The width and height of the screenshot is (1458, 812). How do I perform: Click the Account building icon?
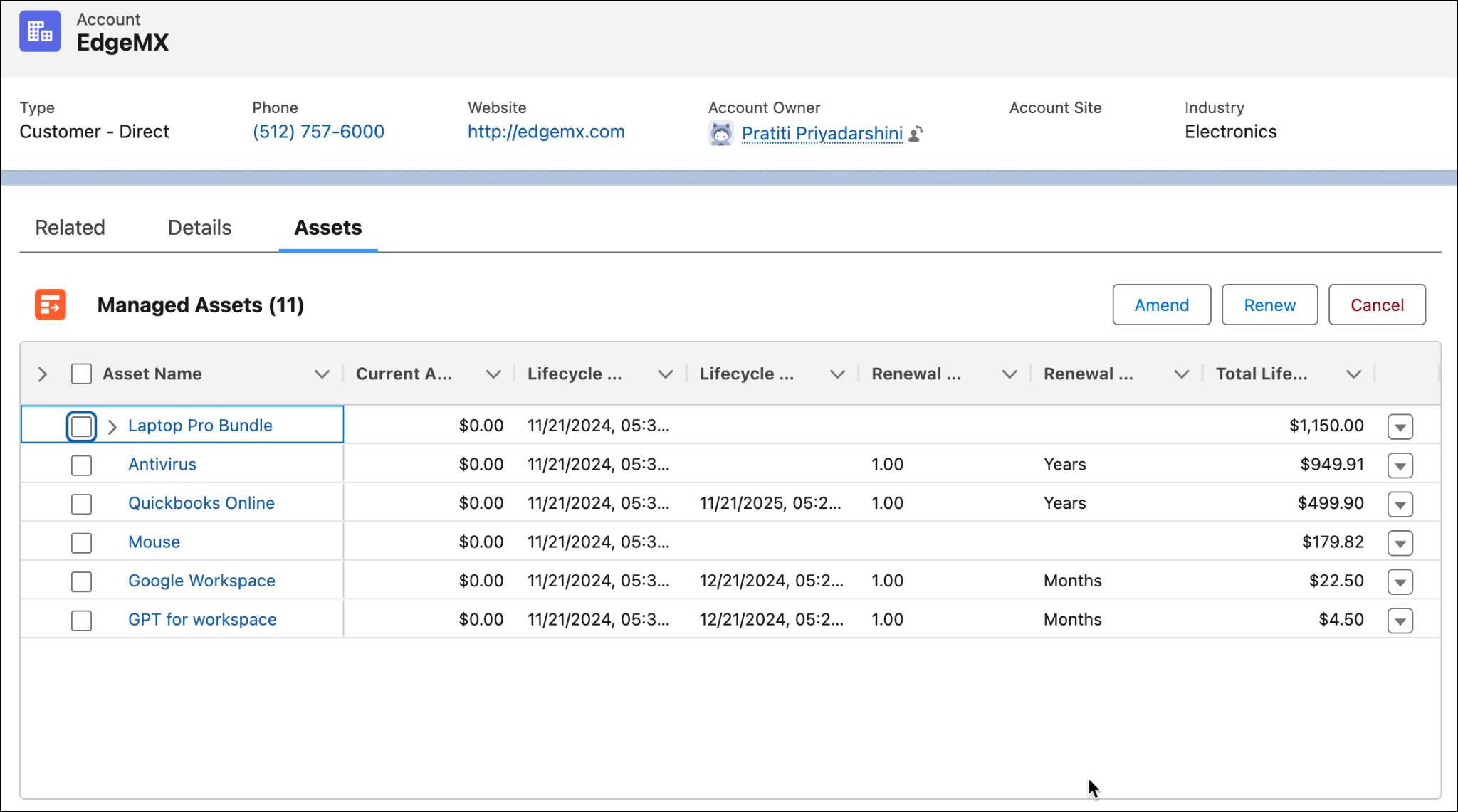tap(40, 31)
